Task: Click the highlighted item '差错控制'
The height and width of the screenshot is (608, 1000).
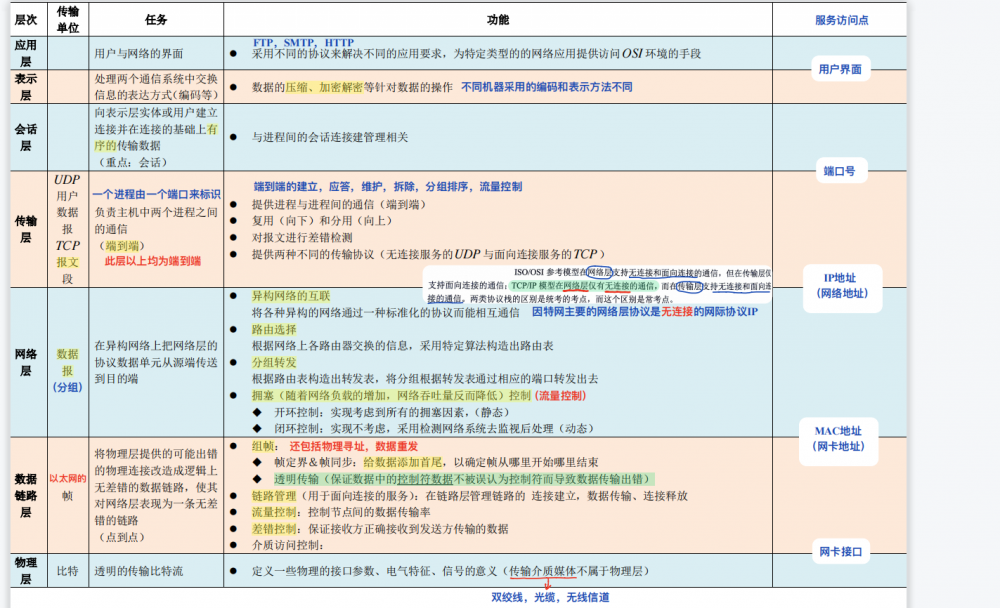Action: pyautogui.click(x=274, y=529)
